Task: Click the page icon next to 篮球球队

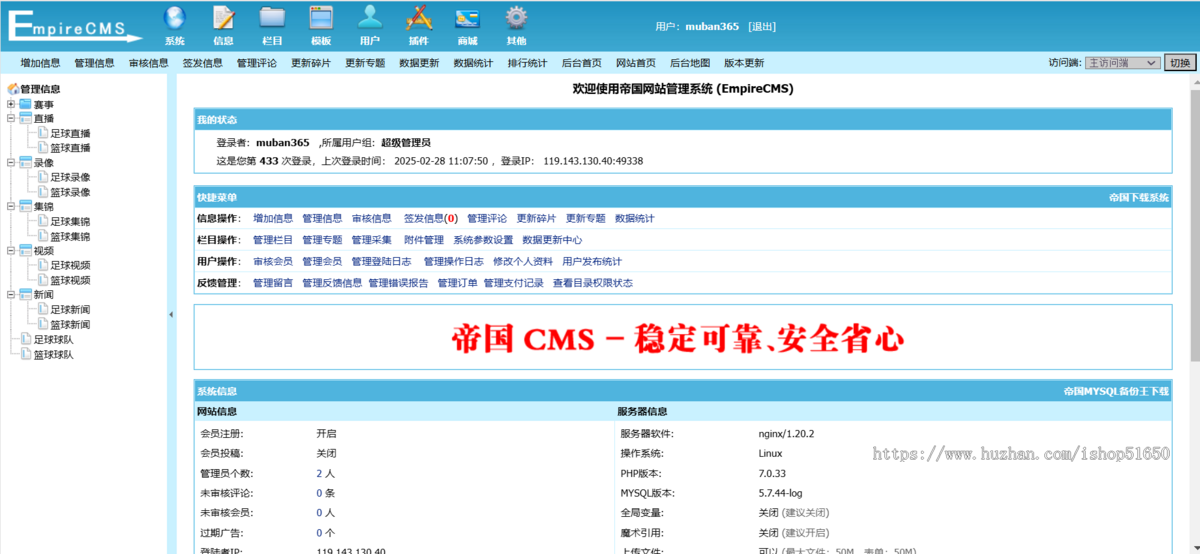Action: coord(26,354)
